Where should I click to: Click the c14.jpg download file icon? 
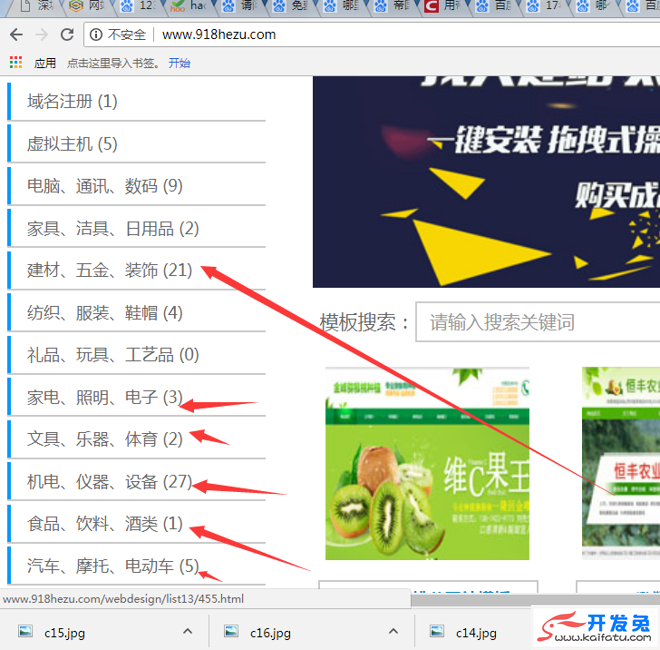coord(435,632)
